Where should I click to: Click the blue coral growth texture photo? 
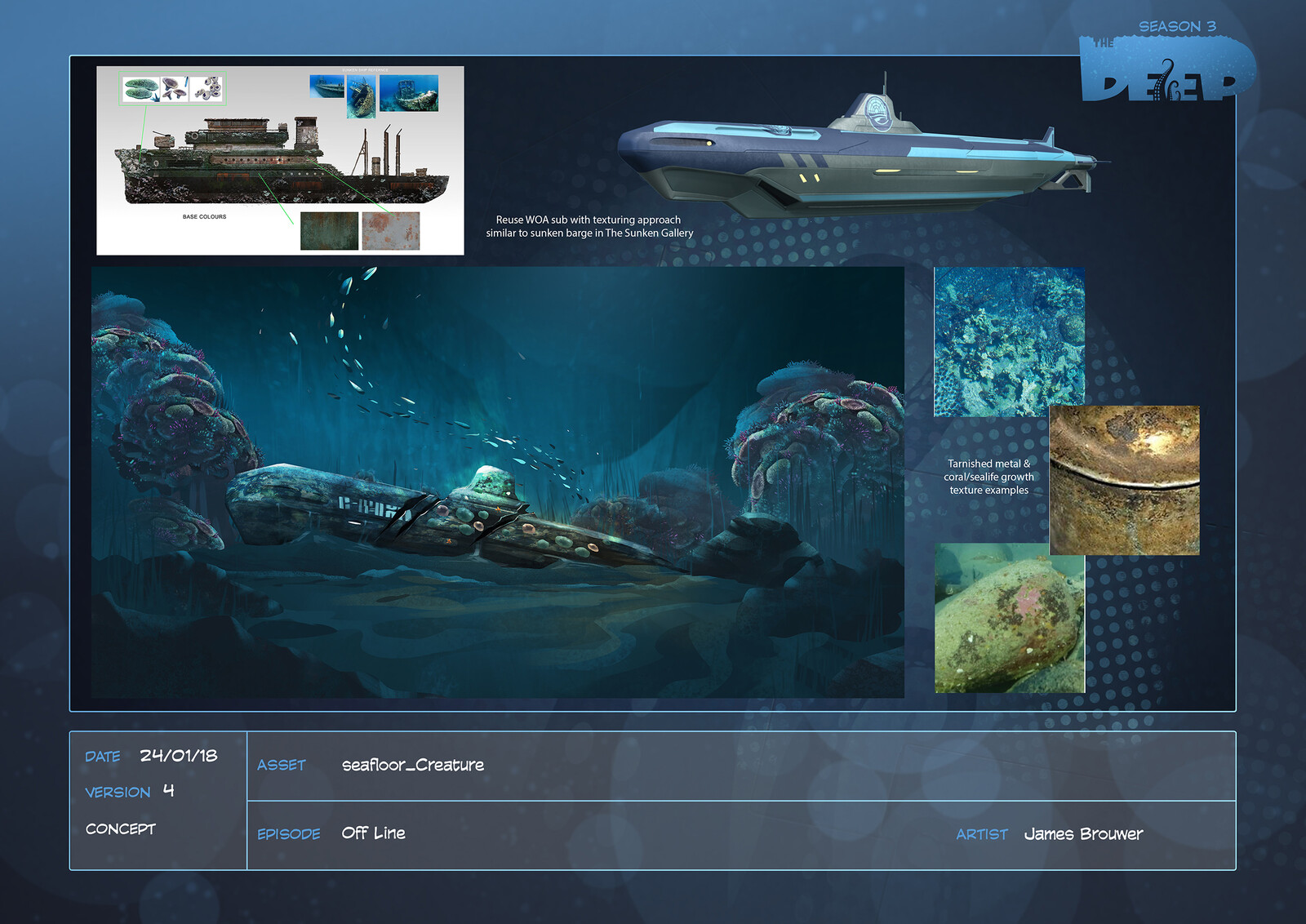point(1010,342)
